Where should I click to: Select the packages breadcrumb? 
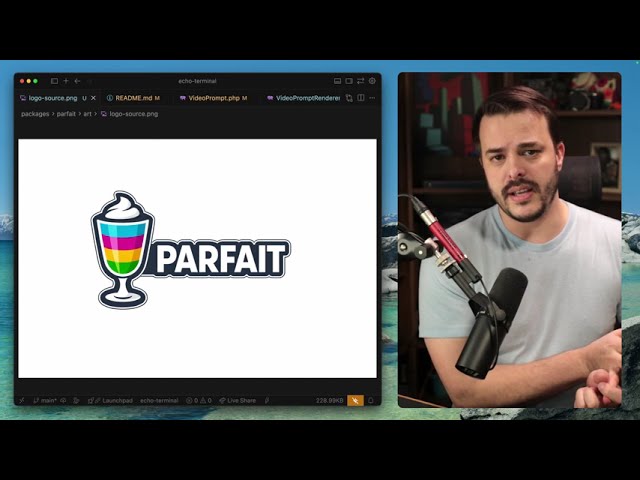(35, 114)
